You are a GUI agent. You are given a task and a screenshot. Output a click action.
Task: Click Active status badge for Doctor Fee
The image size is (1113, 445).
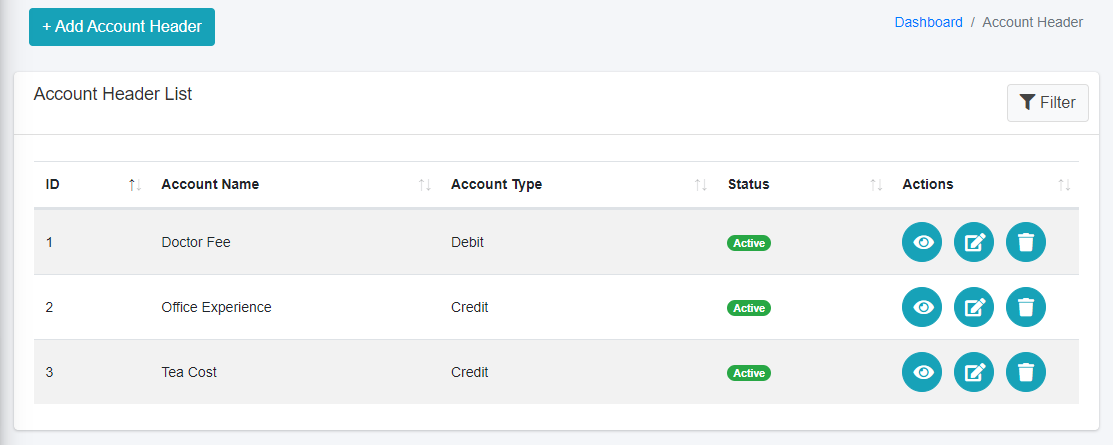748,243
